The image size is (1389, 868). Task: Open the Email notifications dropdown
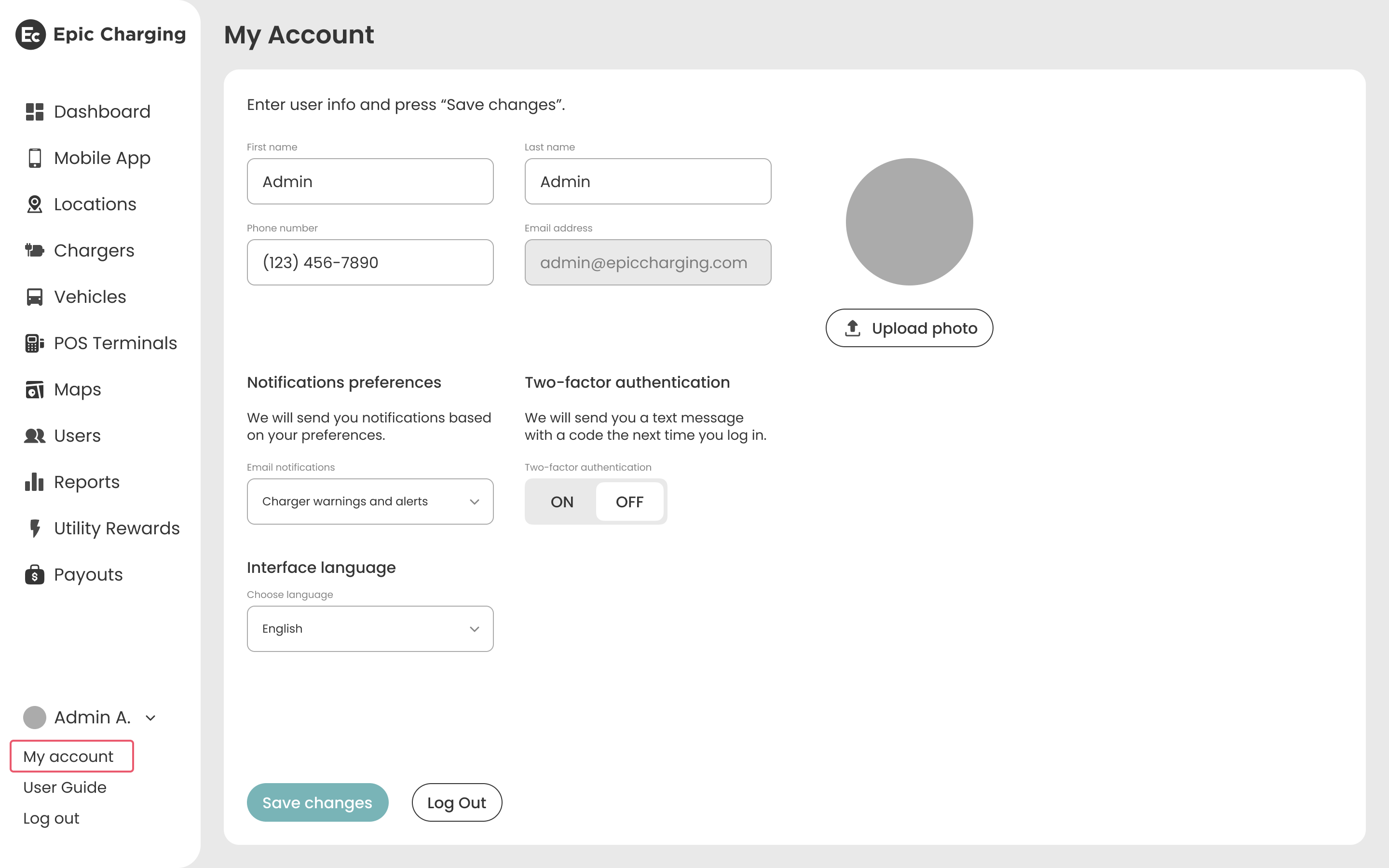tap(369, 502)
